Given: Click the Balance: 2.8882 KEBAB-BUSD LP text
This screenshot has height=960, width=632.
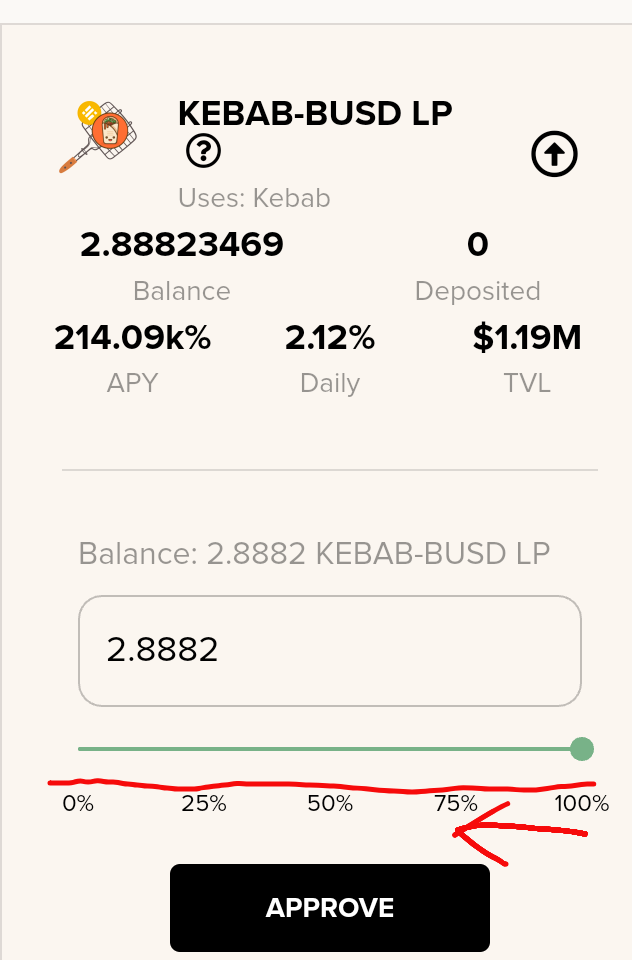Looking at the screenshot, I should pyautogui.click(x=314, y=553).
